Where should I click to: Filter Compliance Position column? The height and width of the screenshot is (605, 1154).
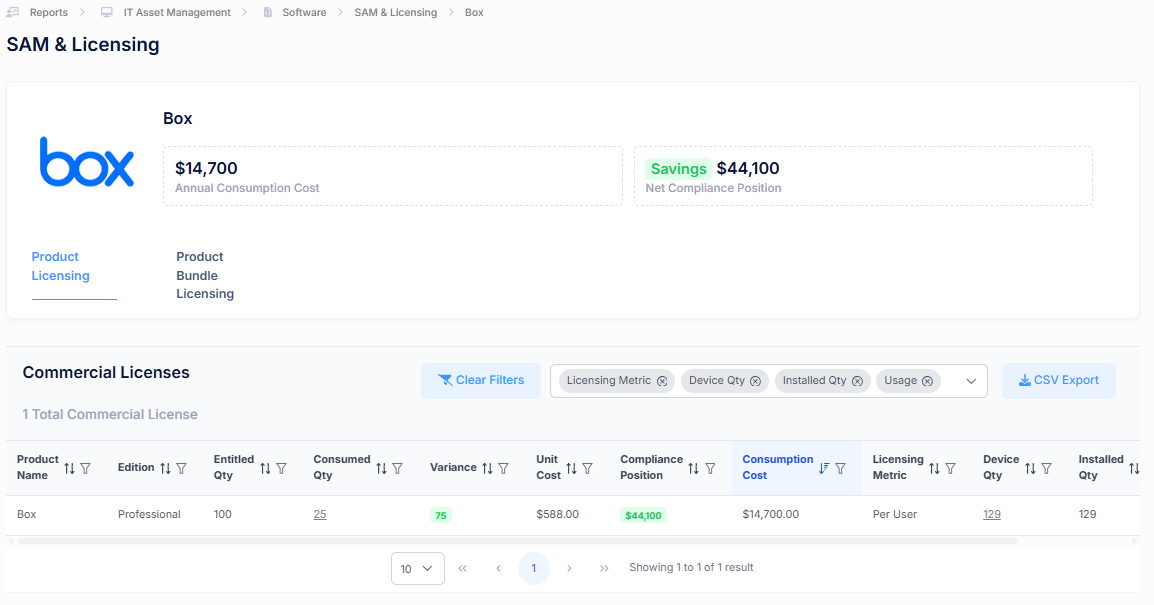tap(710, 468)
